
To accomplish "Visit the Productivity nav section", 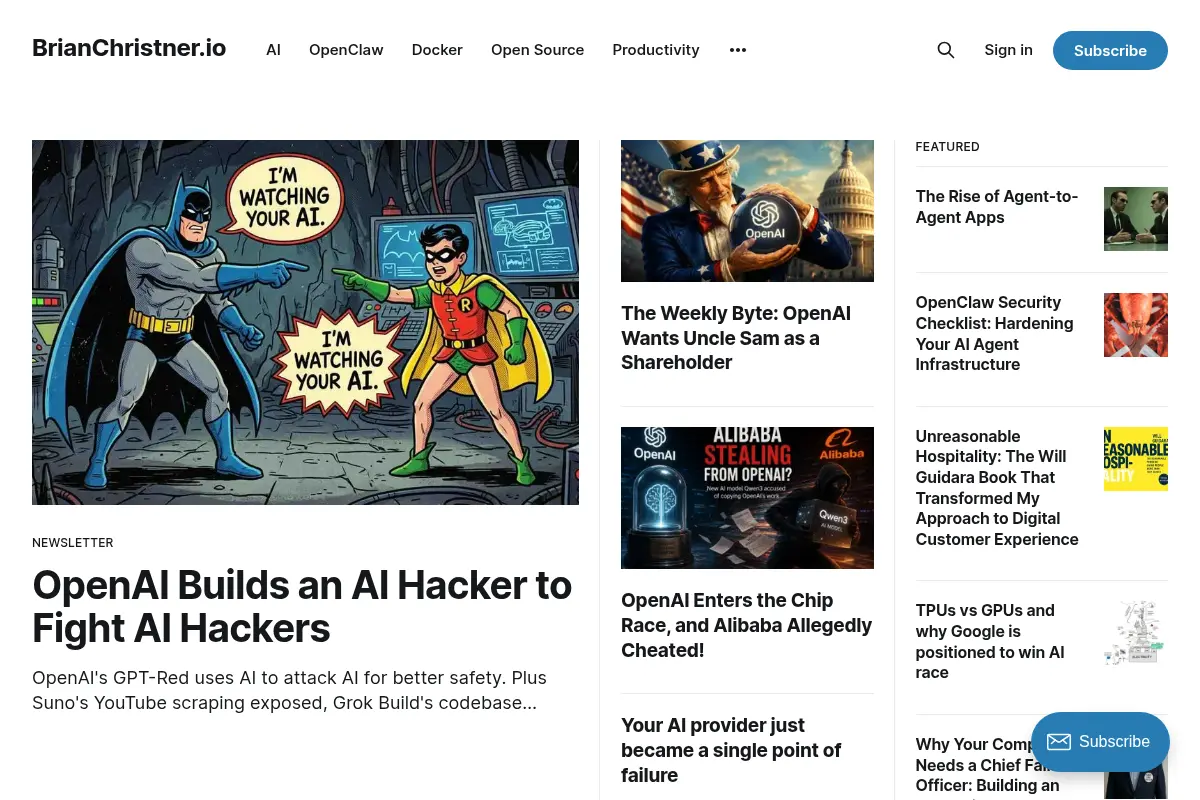I will (x=656, y=50).
